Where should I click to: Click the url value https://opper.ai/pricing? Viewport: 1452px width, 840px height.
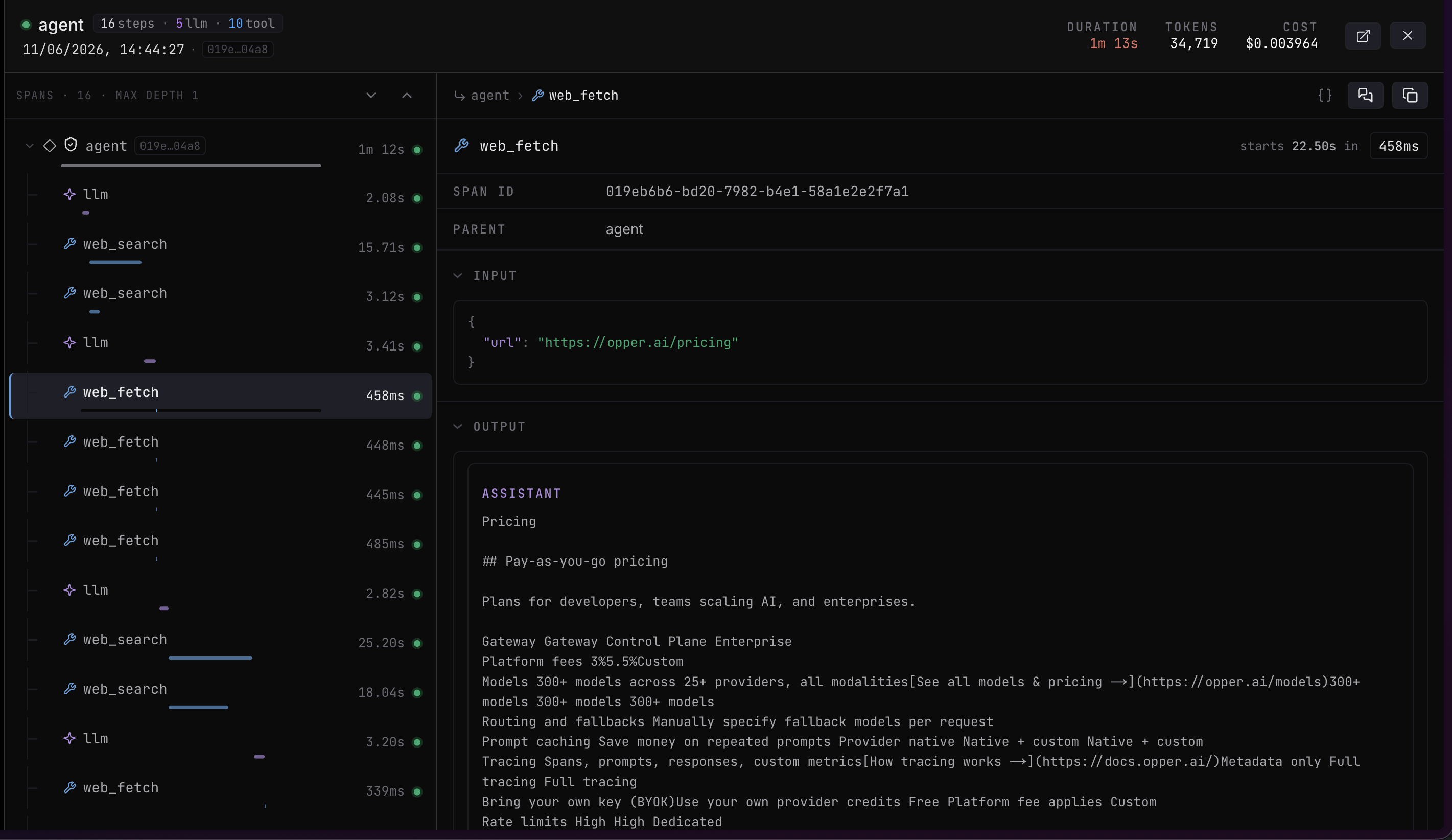tap(637, 343)
